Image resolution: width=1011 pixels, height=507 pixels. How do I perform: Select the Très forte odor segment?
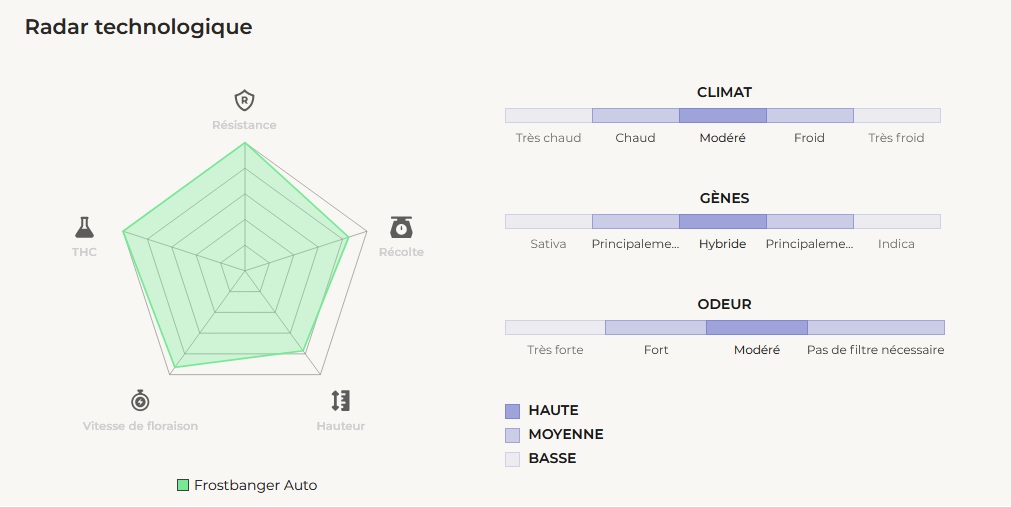pyautogui.click(x=555, y=327)
